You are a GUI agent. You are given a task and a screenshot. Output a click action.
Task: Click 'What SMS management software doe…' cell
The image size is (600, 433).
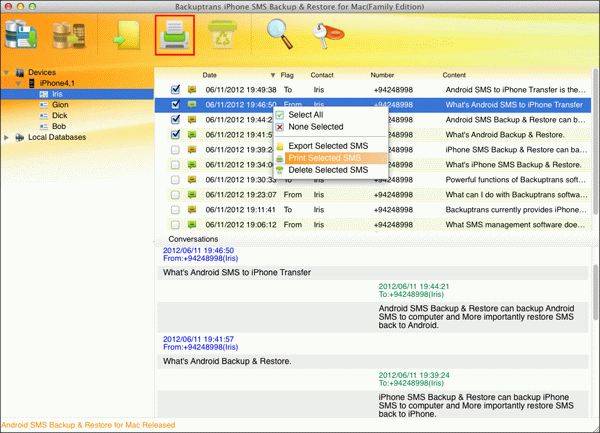tap(515, 225)
